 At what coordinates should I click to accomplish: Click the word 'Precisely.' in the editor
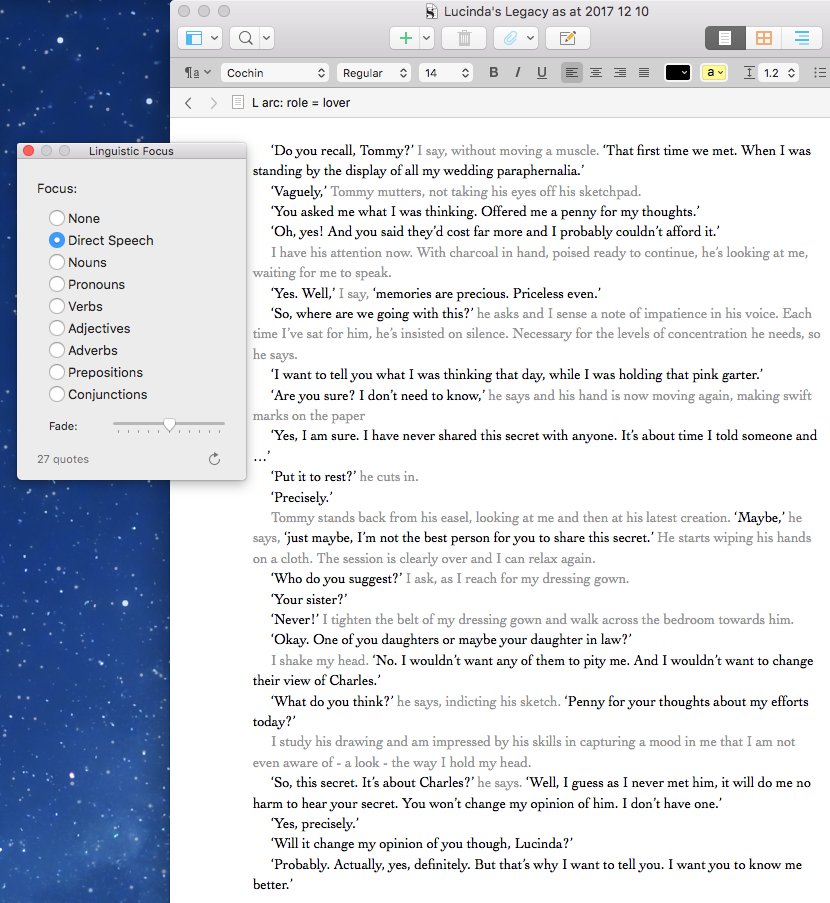tap(302, 498)
